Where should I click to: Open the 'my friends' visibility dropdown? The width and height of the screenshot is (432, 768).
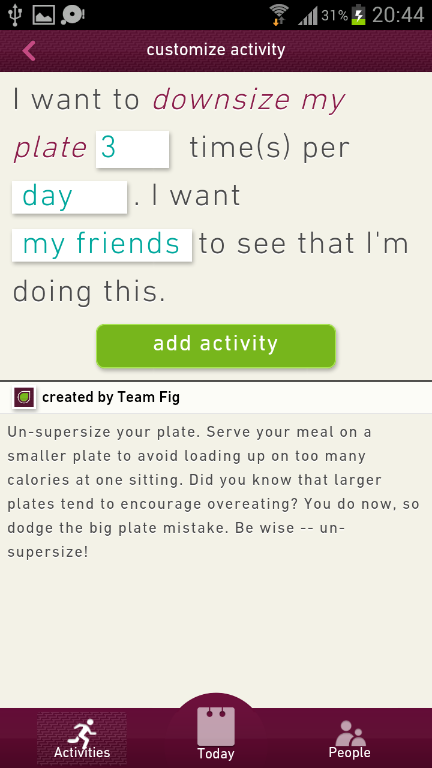(x=102, y=245)
